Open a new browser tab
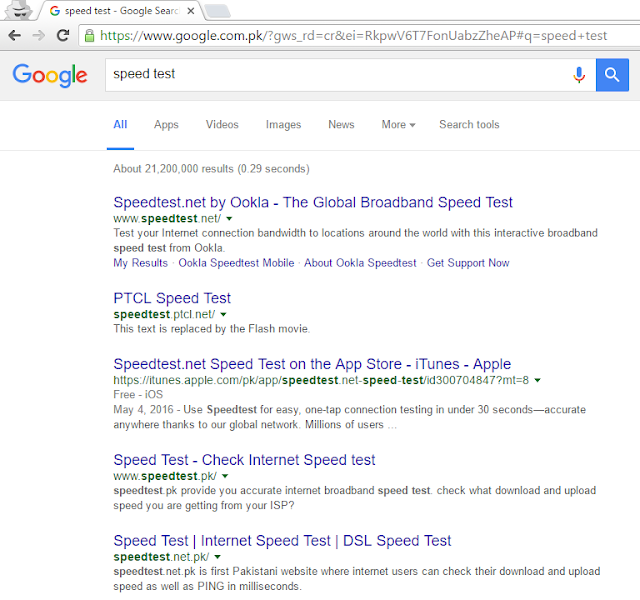This screenshot has height=600, width=640. (218, 11)
